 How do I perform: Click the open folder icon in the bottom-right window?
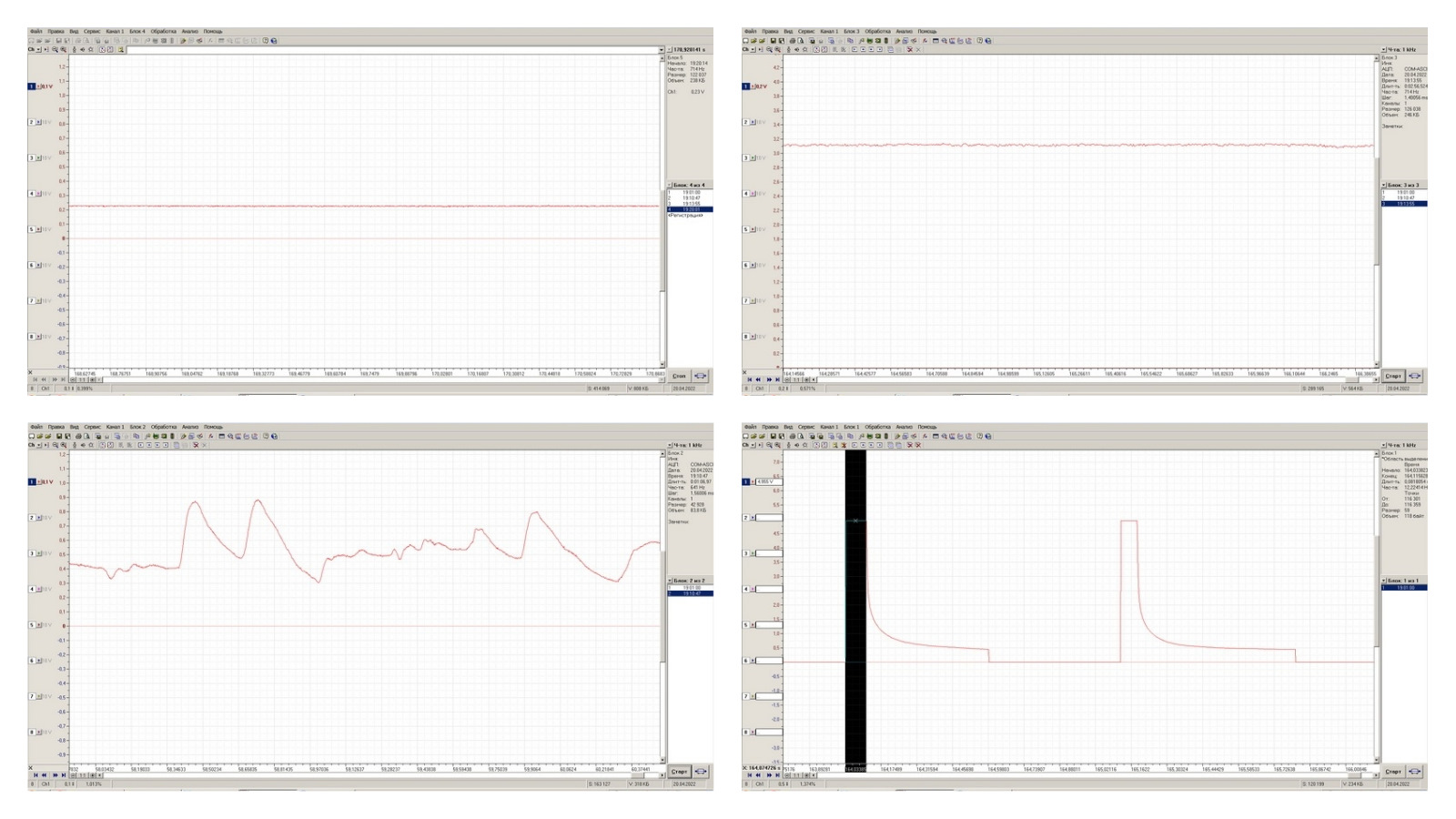753,436
